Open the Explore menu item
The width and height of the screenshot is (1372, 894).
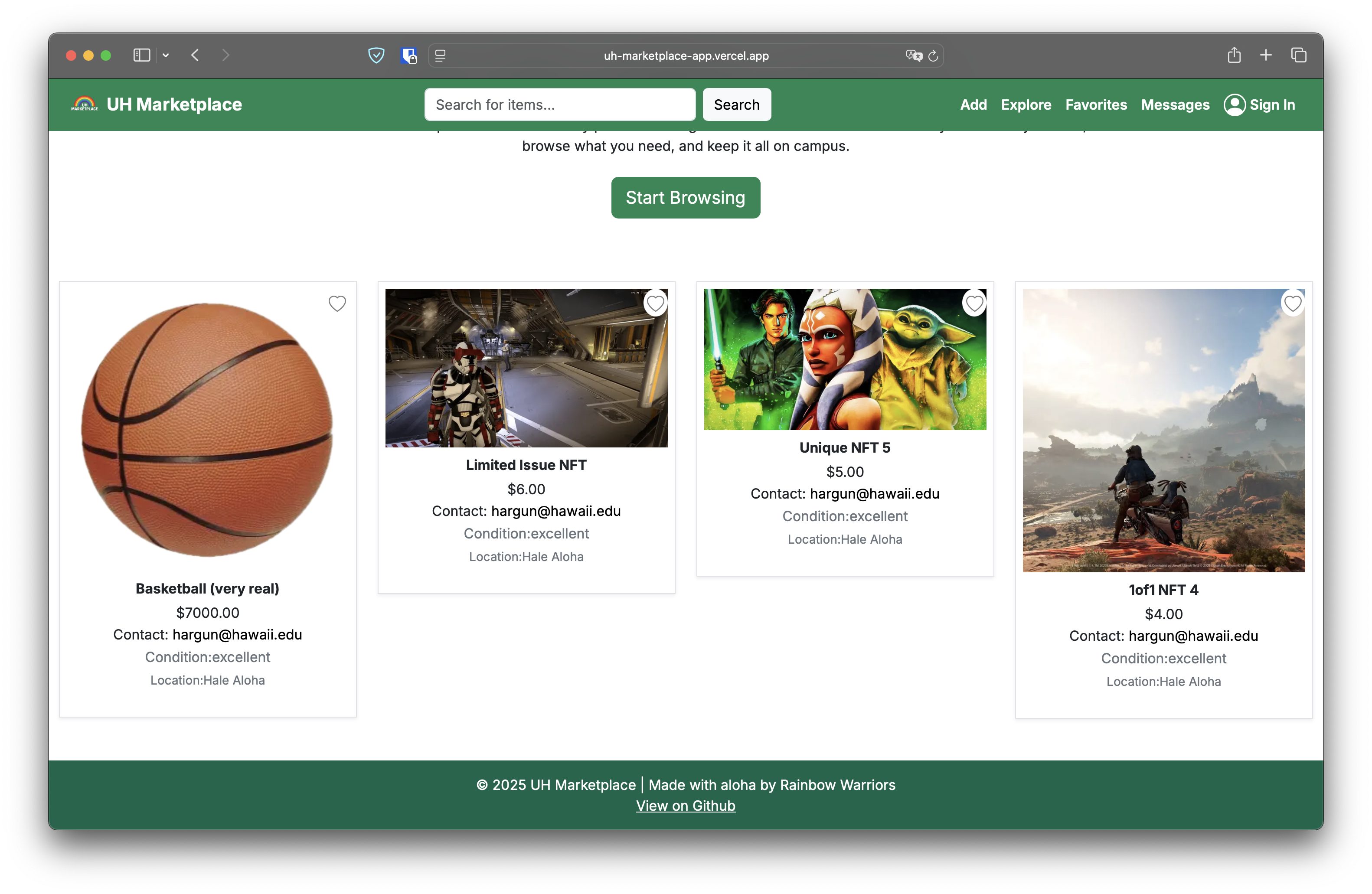click(1026, 105)
